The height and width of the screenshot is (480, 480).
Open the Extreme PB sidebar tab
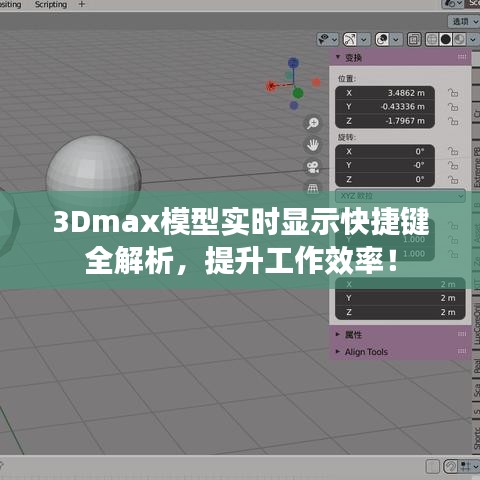[x=476, y=166]
